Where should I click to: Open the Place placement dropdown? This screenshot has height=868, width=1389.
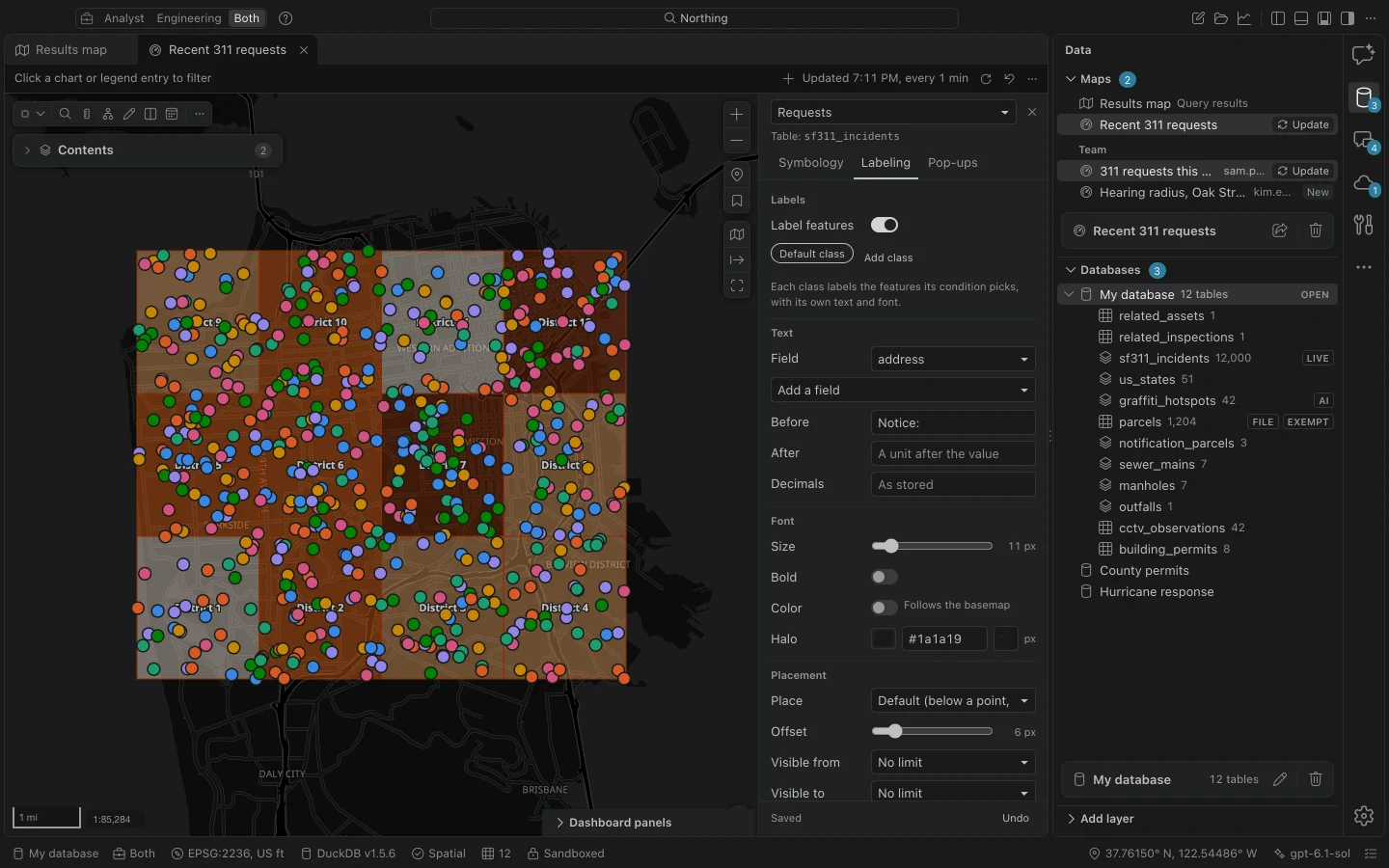pyautogui.click(x=953, y=700)
